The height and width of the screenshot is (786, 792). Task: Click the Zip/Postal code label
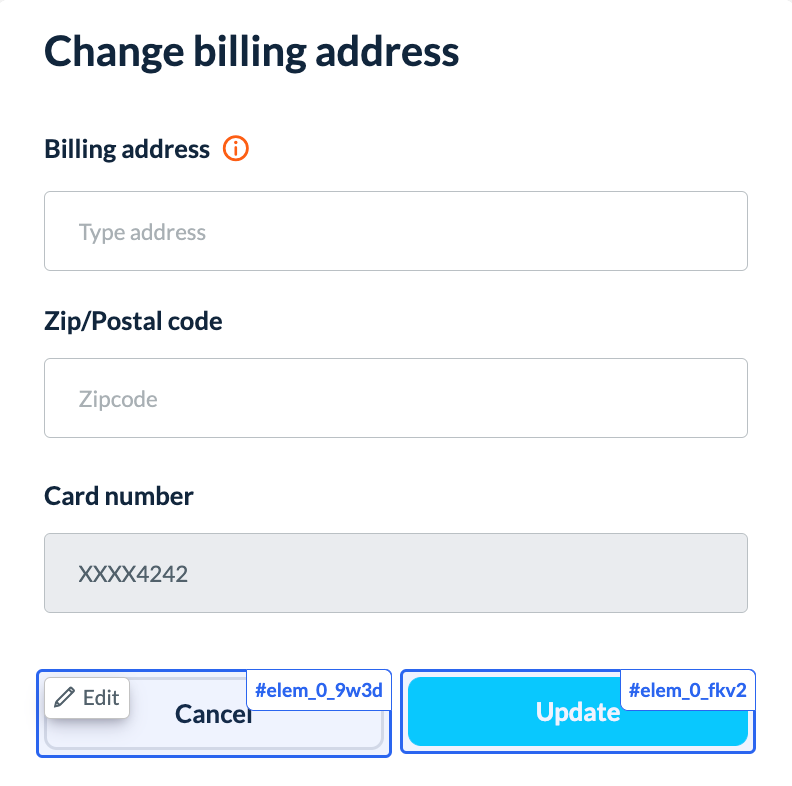pyautogui.click(x=133, y=321)
